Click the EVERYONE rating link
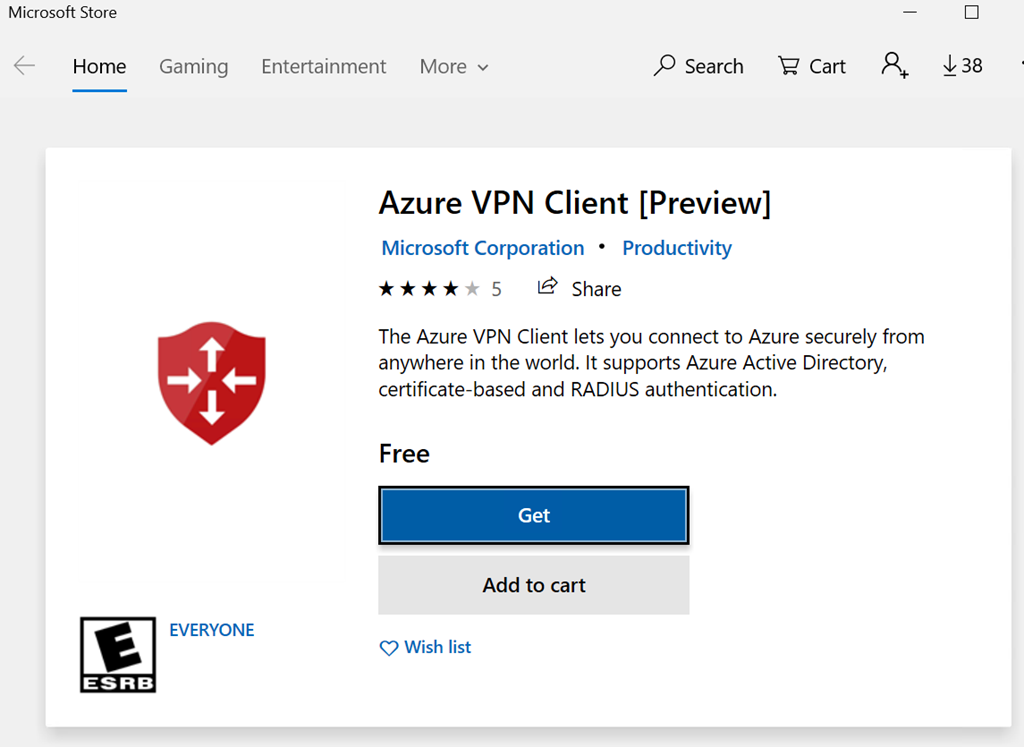Image resolution: width=1024 pixels, height=747 pixels. pyautogui.click(x=212, y=630)
